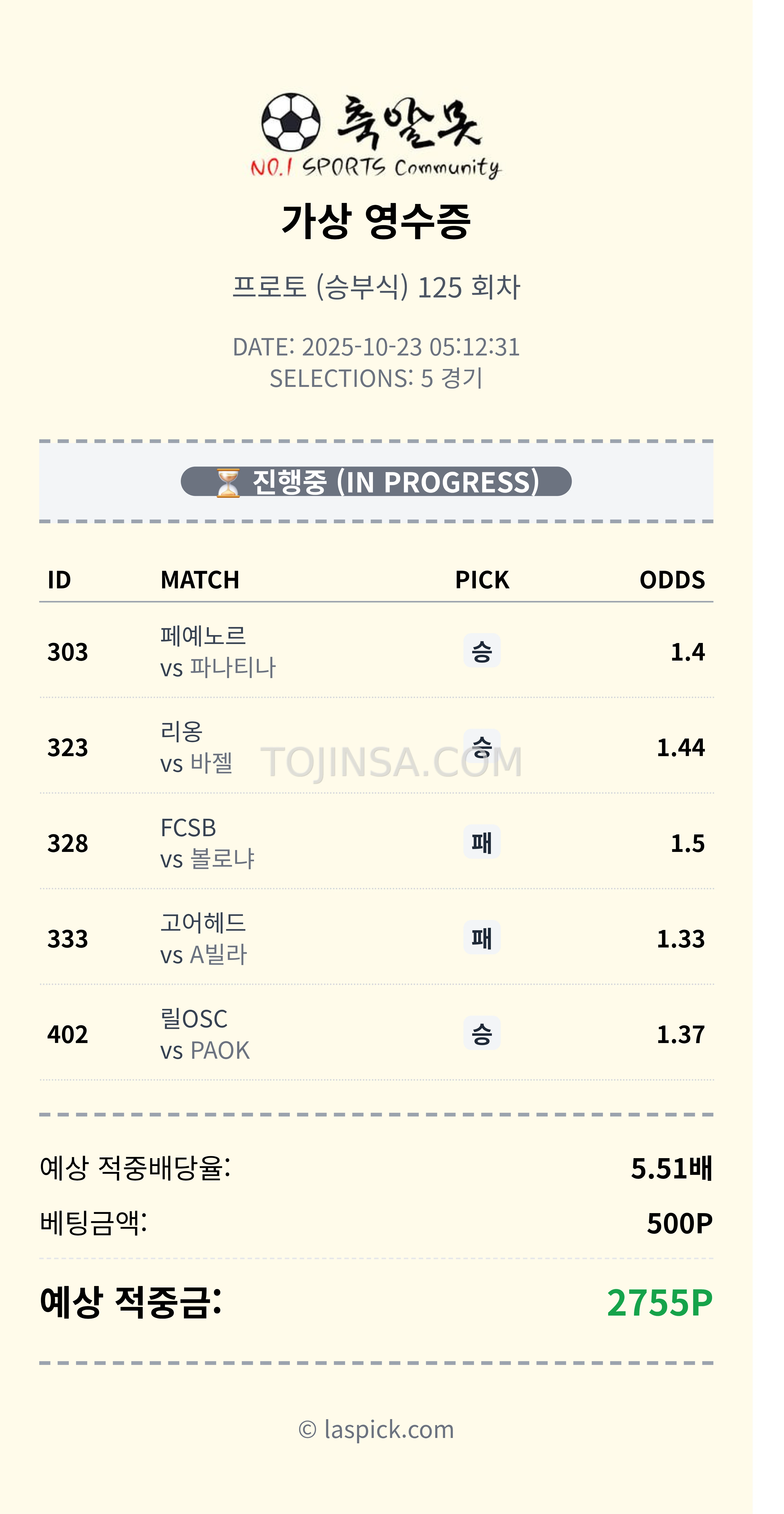
Task: Click the soccer ball logo icon
Action: tap(291, 122)
